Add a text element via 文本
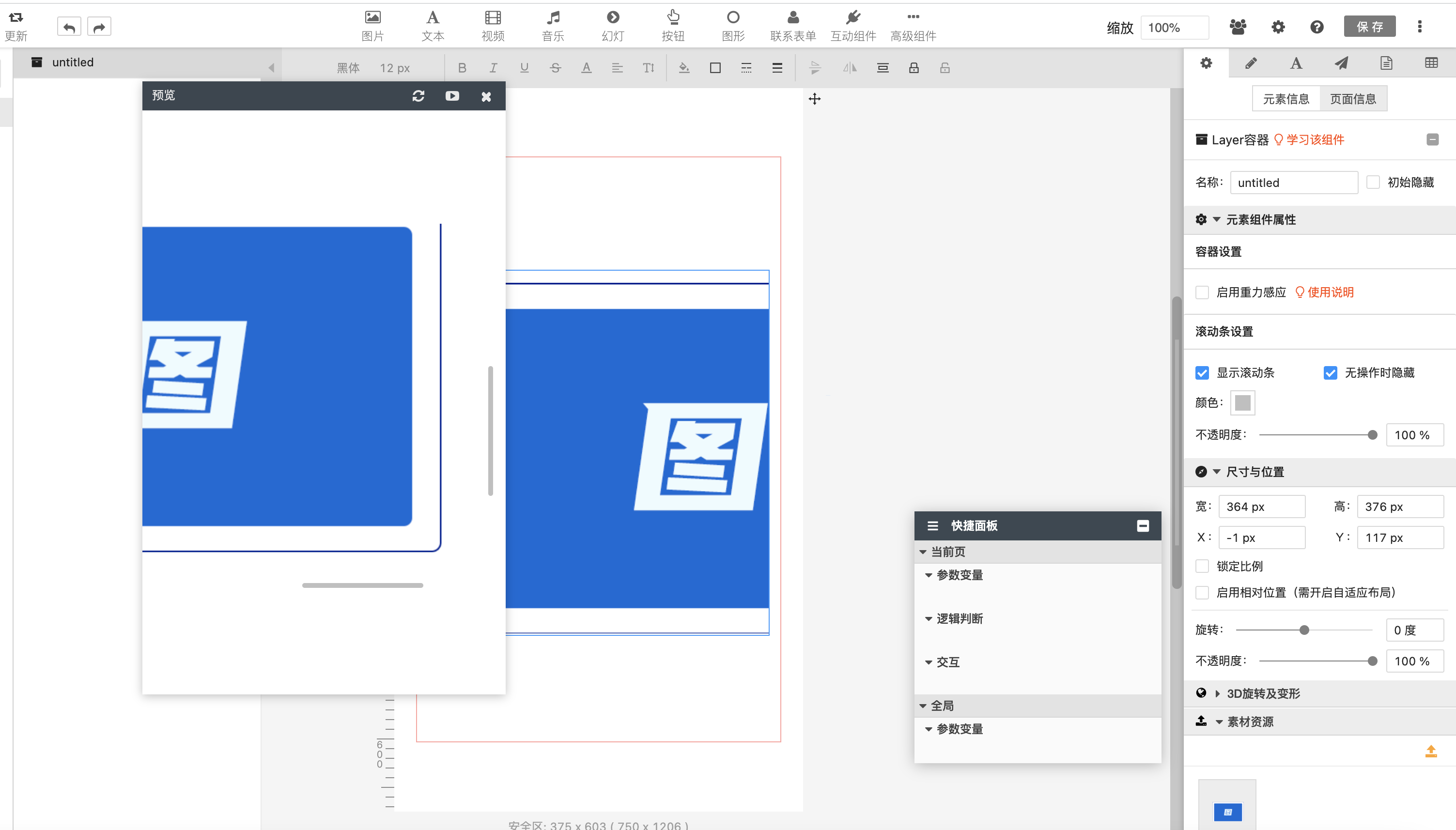 coord(433,26)
